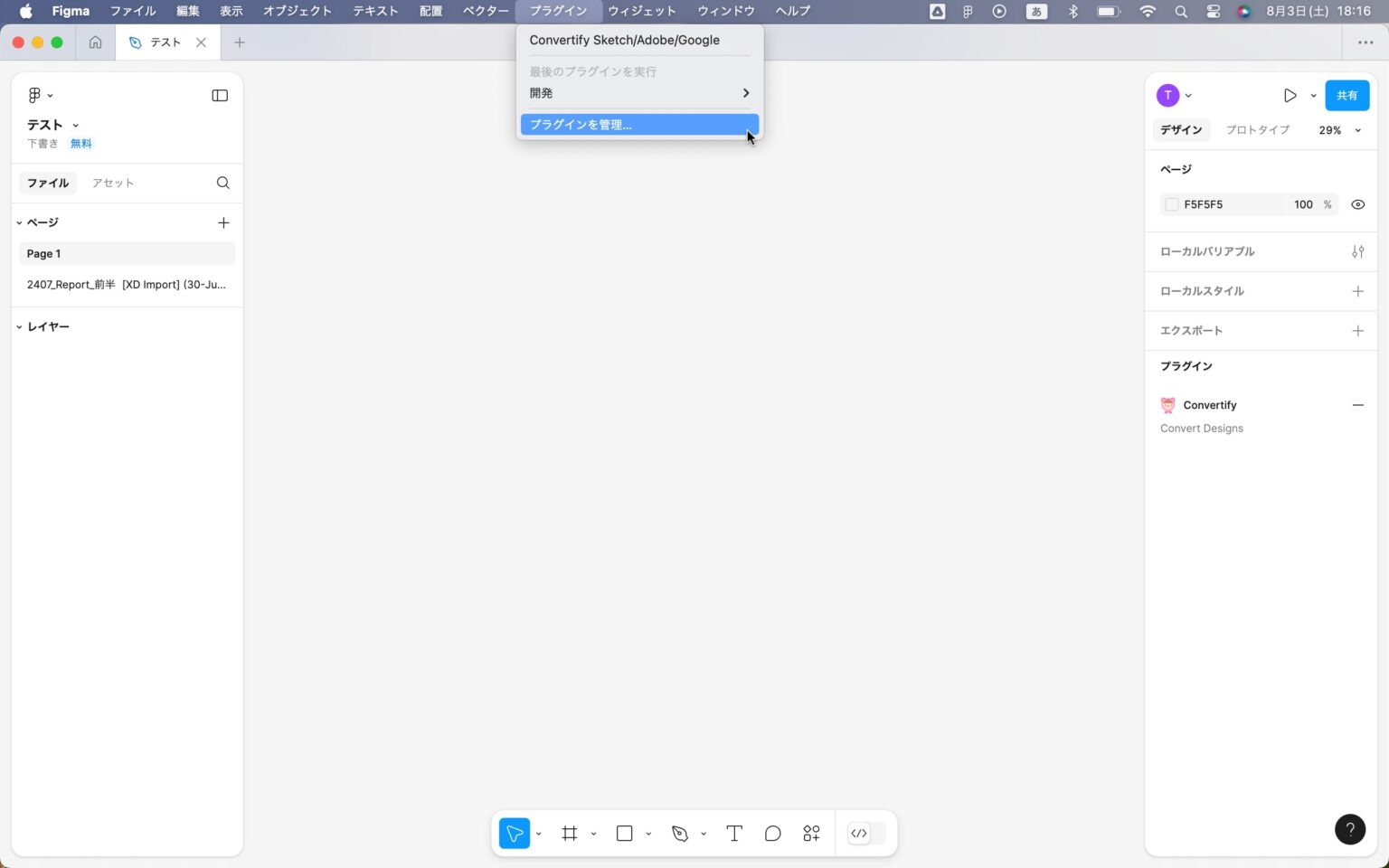Image resolution: width=1389 pixels, height=868 pixels.
Task: Collapse sidebar with panel toggle icon
Action: point(220,96)
